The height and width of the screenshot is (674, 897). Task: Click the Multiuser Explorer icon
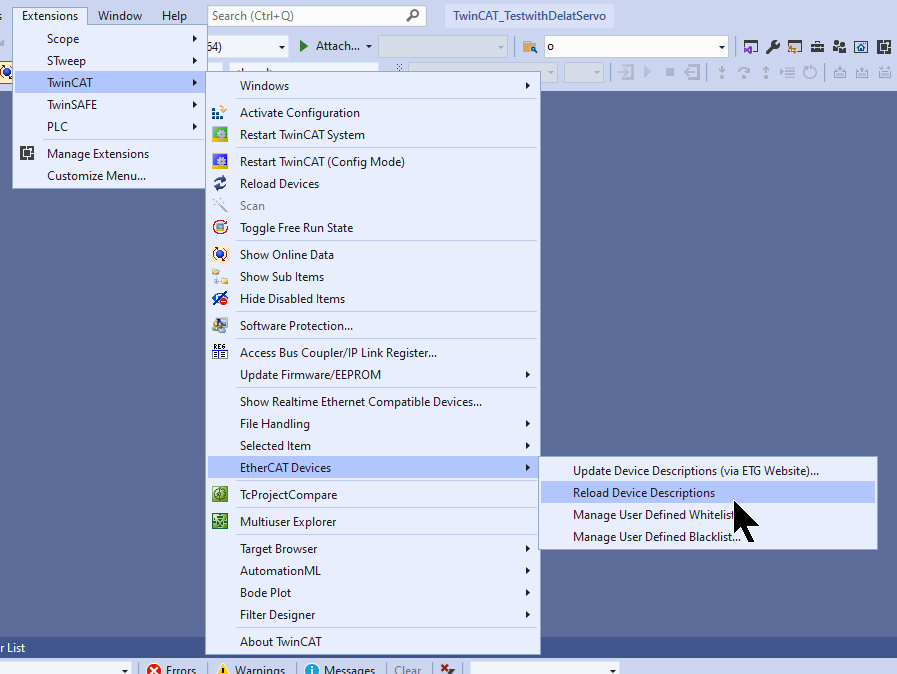click(x=220, y=521)
